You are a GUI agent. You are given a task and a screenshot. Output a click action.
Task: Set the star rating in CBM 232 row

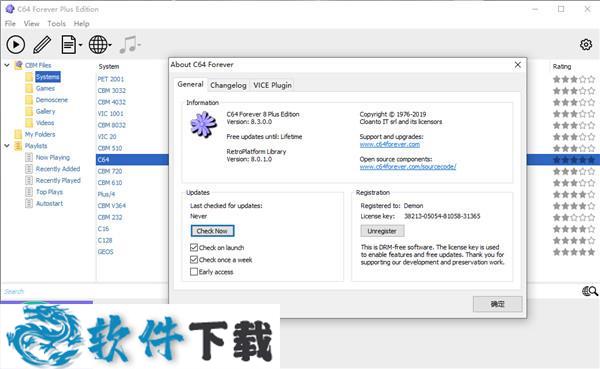tap(574, 217)
